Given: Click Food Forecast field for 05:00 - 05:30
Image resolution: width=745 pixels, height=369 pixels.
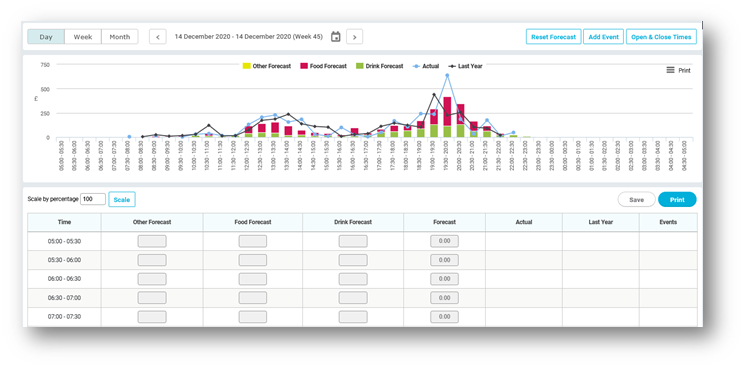Looking at the screenshot, I should 253,241.
